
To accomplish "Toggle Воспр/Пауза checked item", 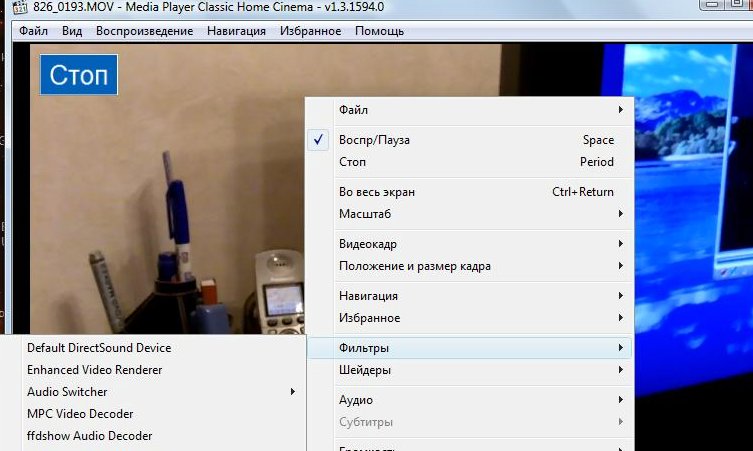I will 470,140.
